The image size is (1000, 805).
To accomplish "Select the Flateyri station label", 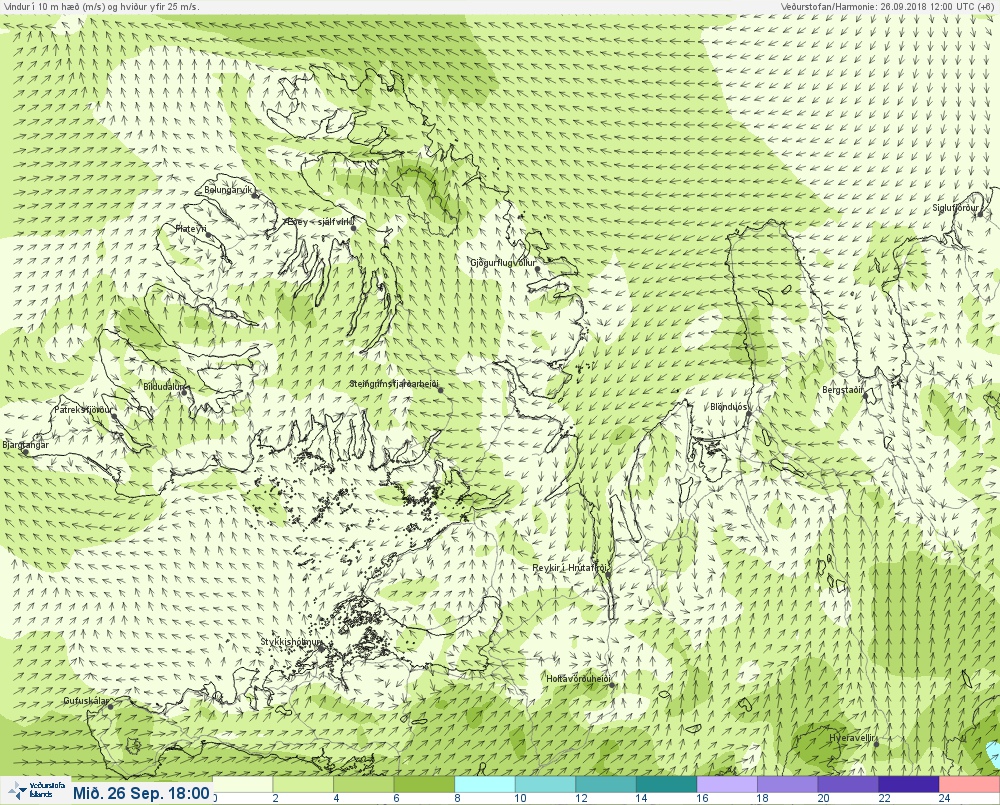I will (191, 228).
